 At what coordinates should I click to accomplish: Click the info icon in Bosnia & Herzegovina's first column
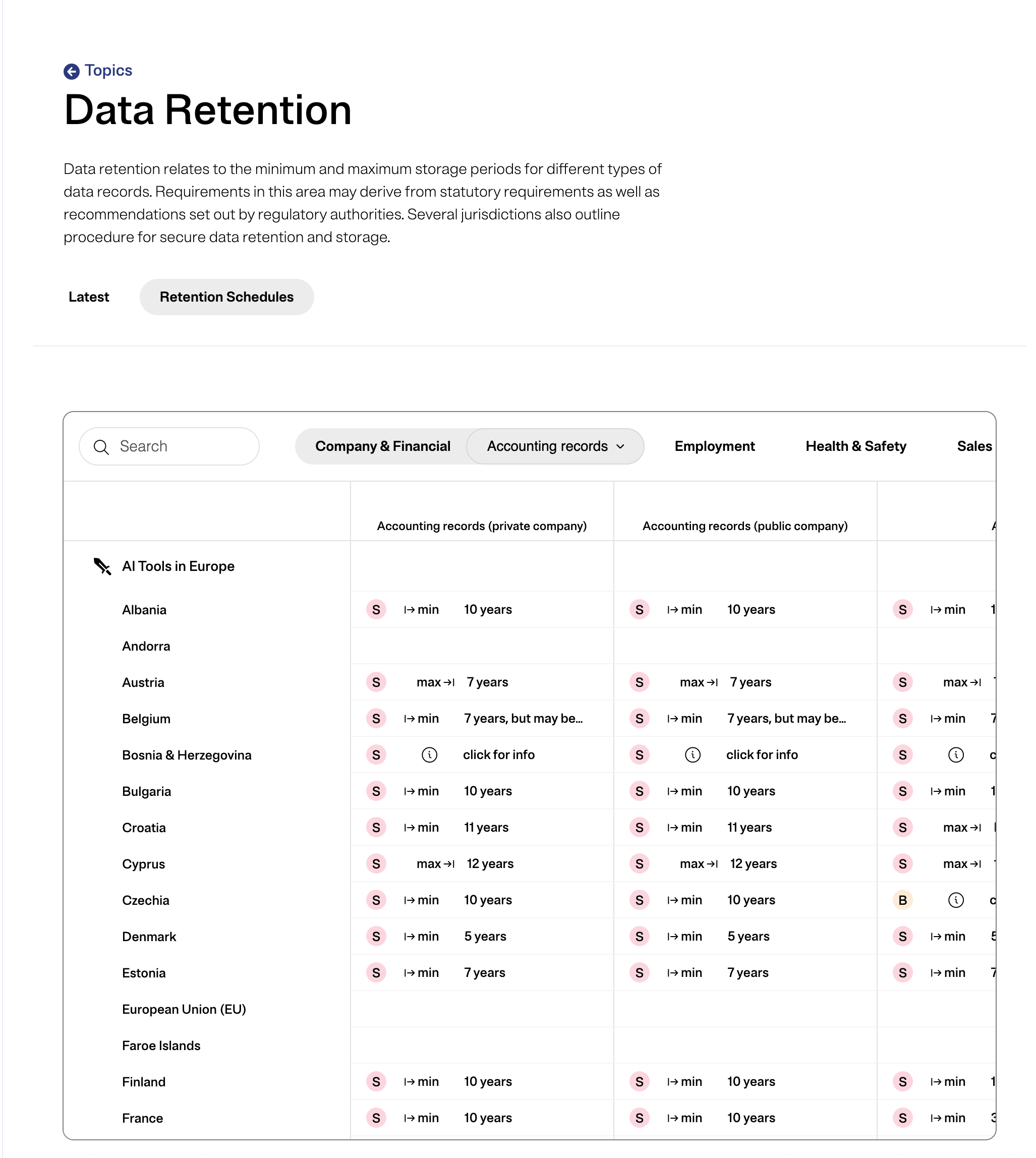point(430,755)
